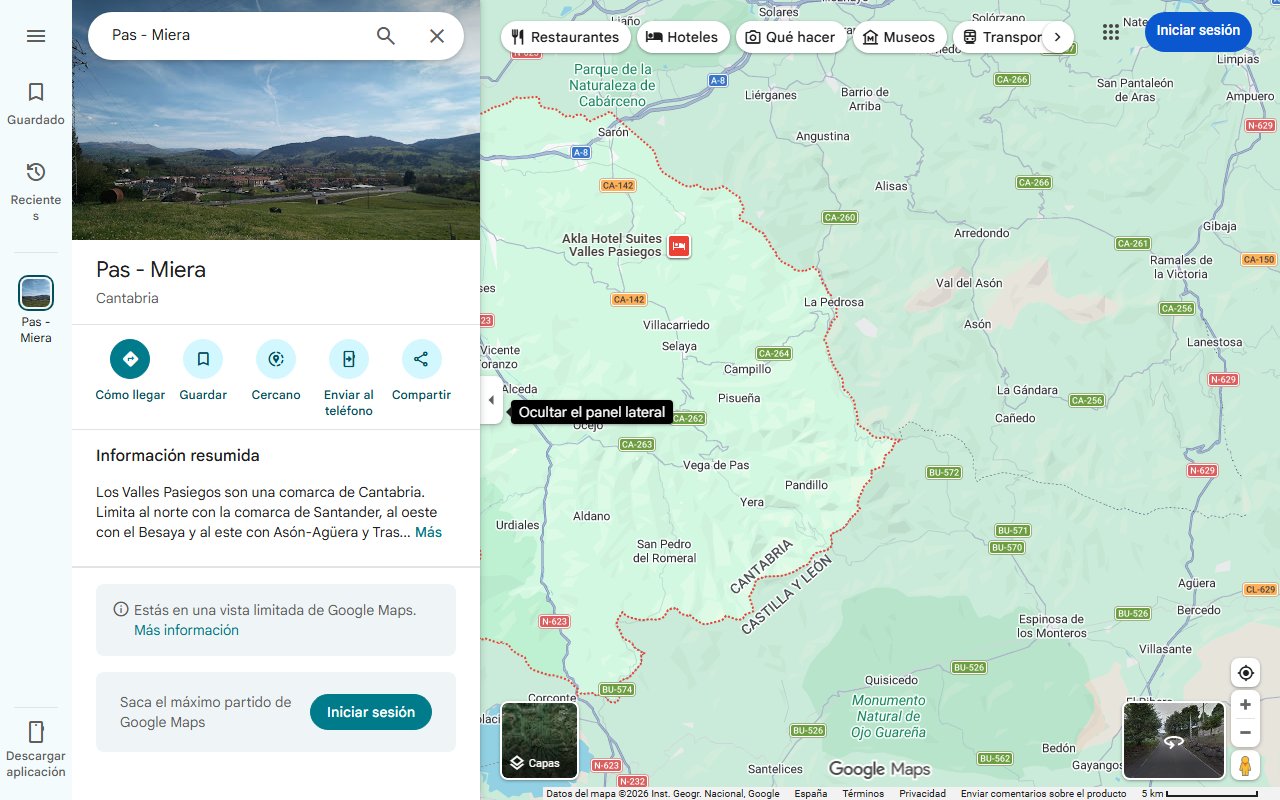Pick up the Street View pegman
This screenshot has width=1280, height=800.
click(1245, 765)
